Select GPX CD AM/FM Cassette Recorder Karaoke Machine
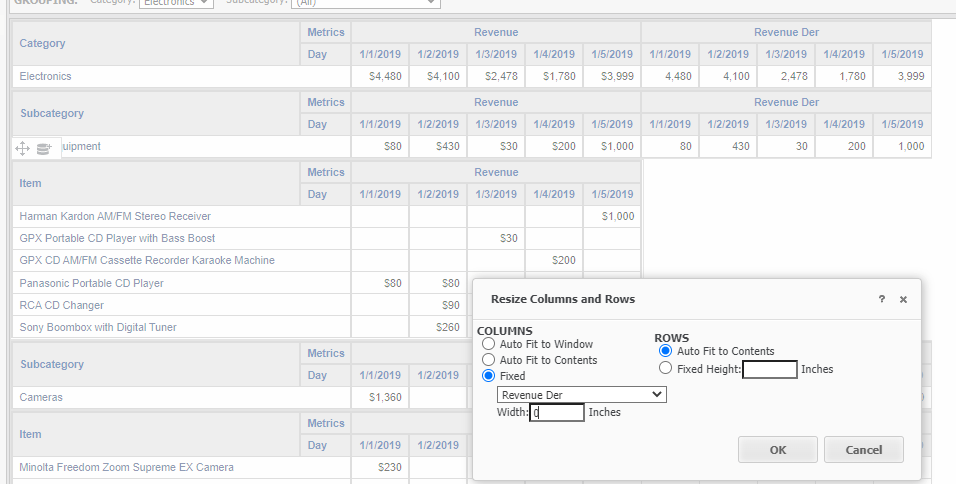The width and height of the screenshot is (956, 484). [147, 260]
